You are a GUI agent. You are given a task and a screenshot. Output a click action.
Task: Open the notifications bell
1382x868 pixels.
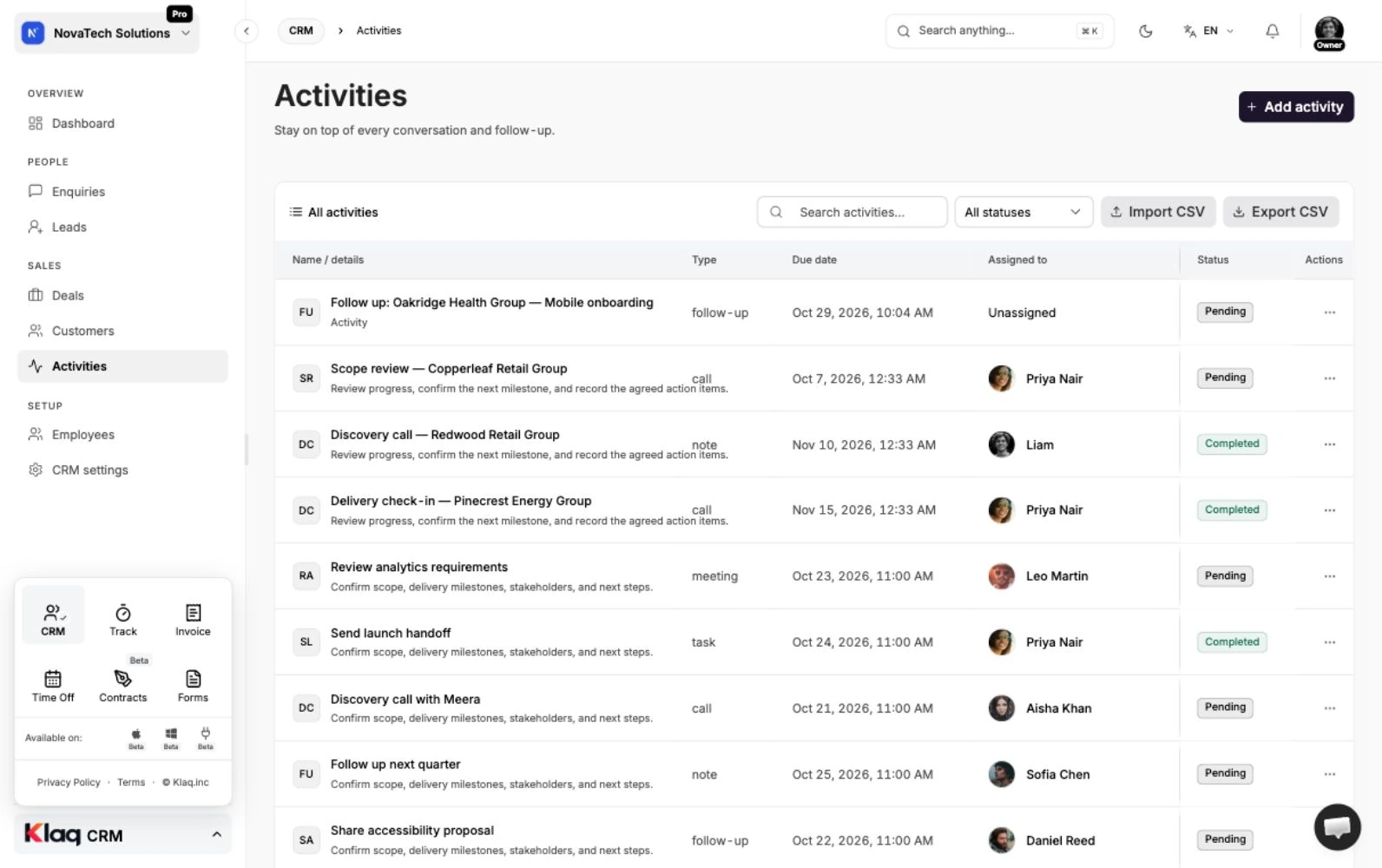coord(1273,31)
